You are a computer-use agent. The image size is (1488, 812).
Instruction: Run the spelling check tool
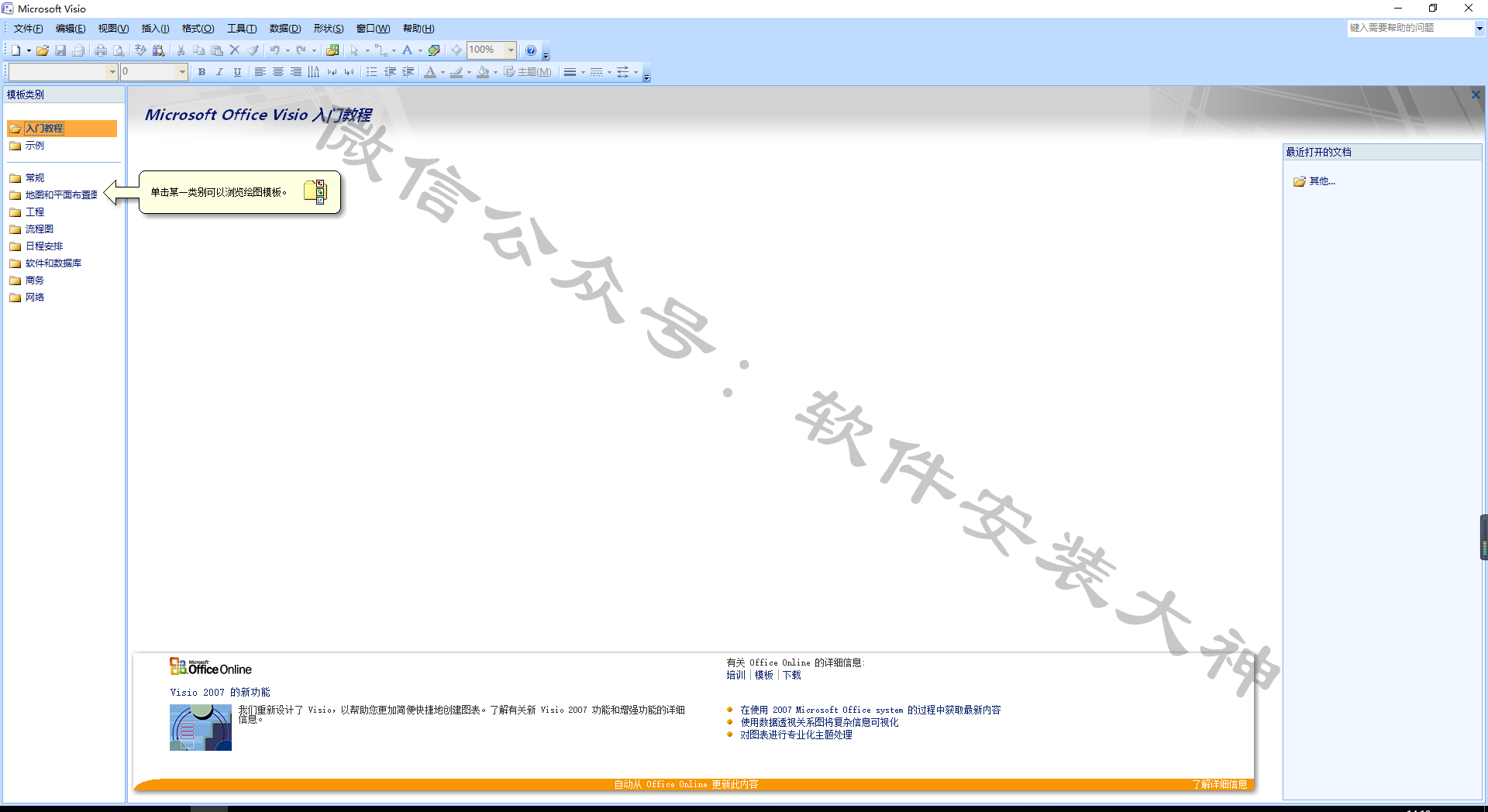tap(141, 50)
